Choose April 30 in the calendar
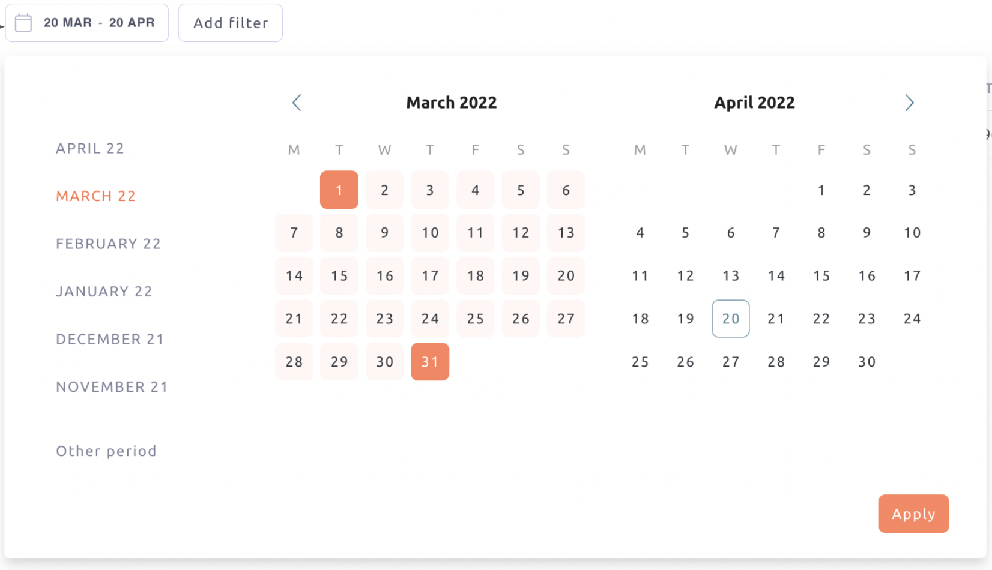 click(x=867, y=362)
